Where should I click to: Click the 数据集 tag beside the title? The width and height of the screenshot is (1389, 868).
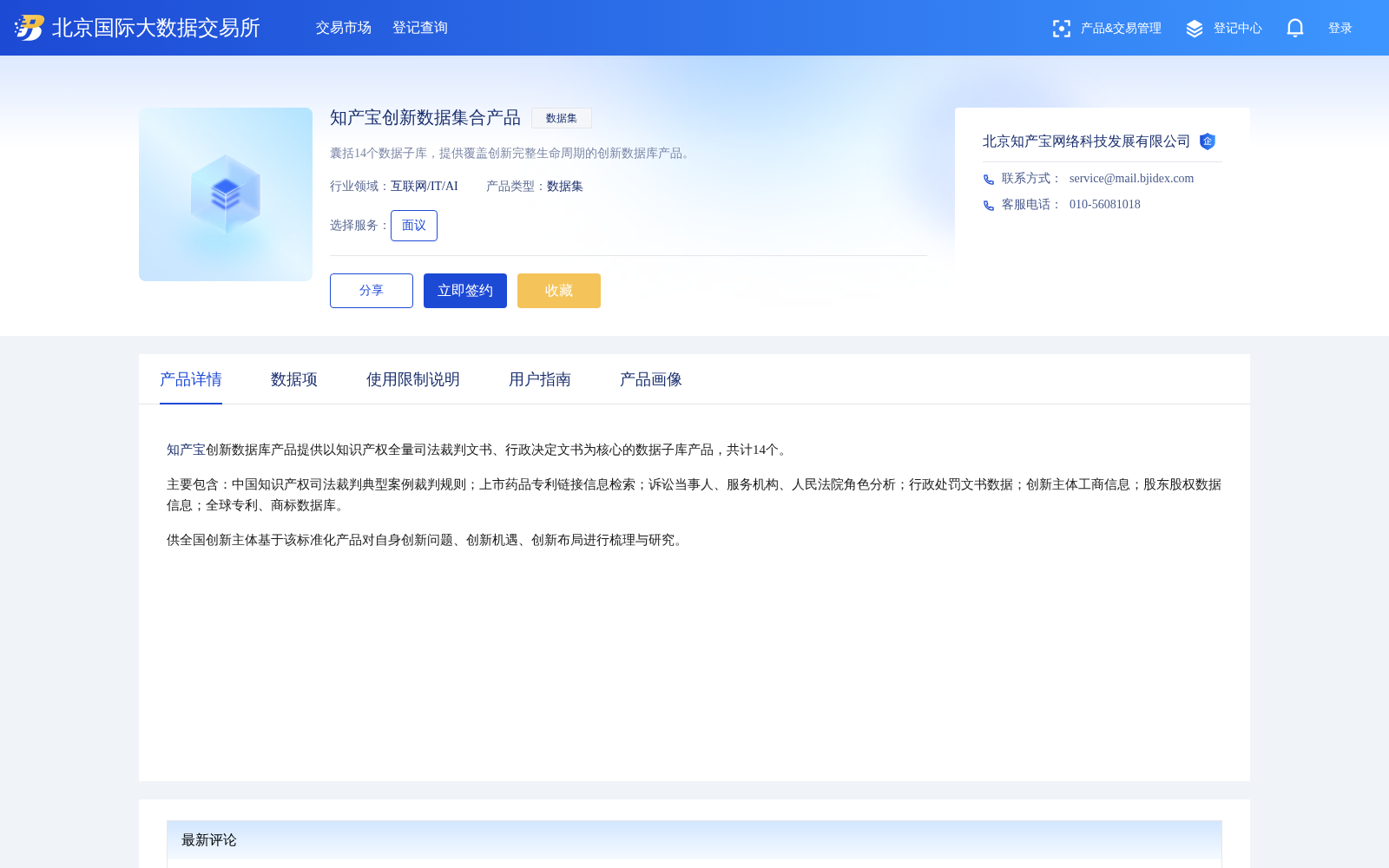(x=562, y=118)
